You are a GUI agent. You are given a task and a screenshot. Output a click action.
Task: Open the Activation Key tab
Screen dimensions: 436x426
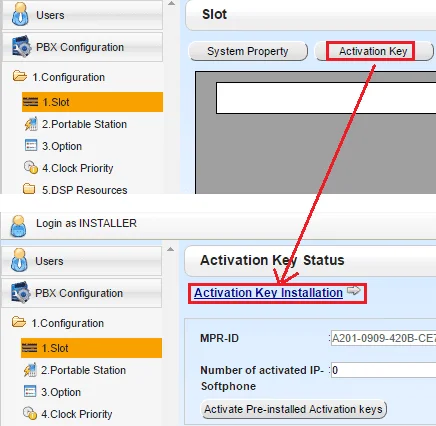373,51
